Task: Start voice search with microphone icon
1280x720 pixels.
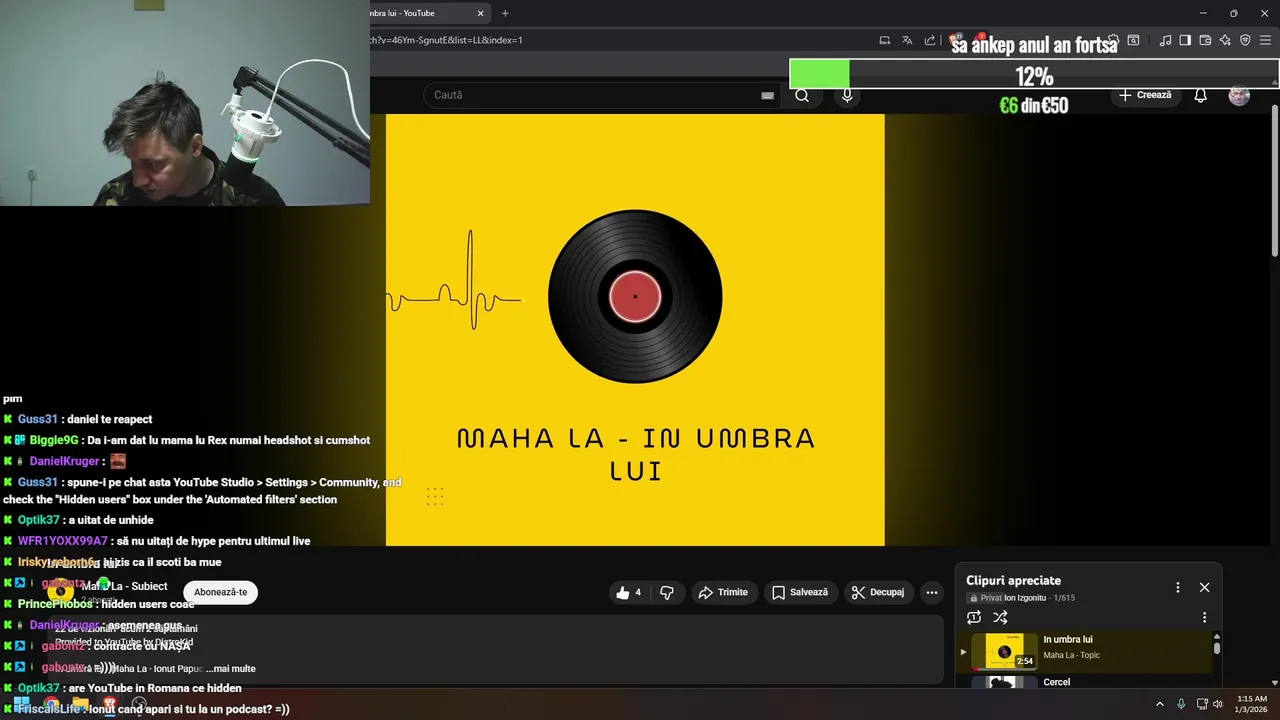Action: coord(847,95)
